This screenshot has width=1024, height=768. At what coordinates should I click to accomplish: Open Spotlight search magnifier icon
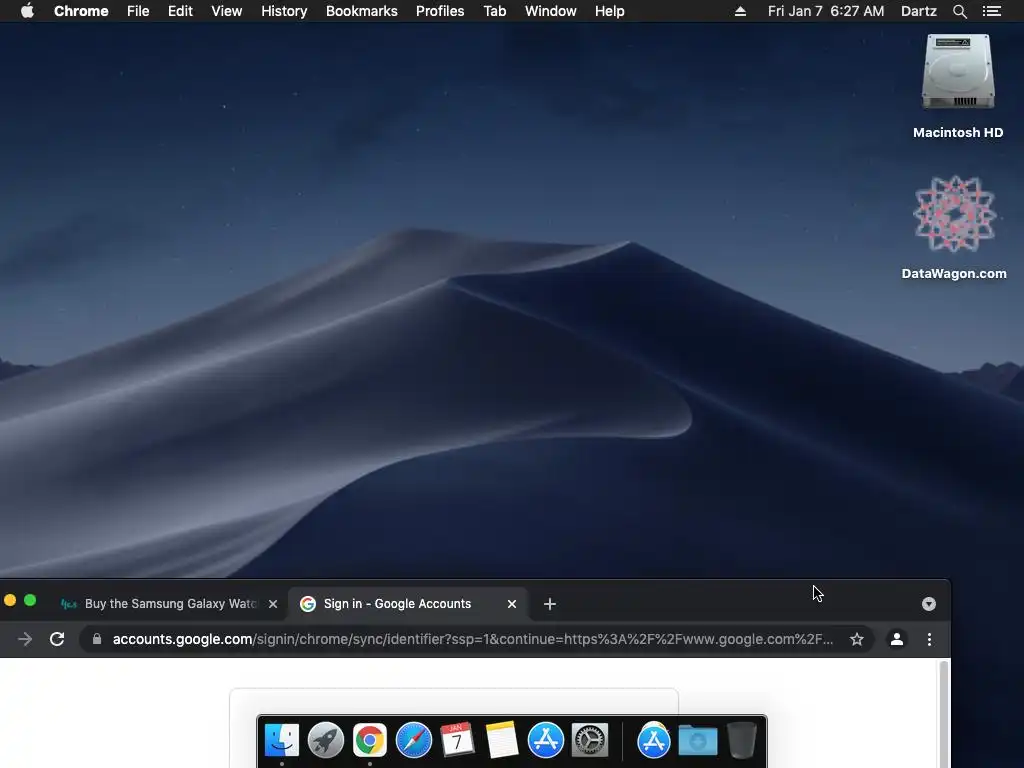(959, 11)
